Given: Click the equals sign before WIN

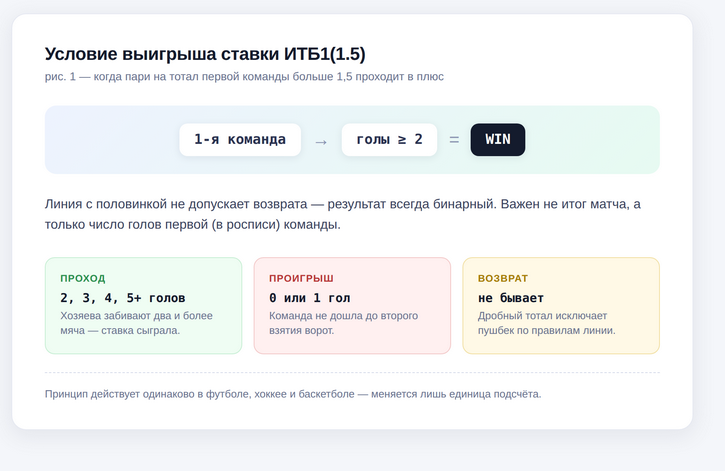Looking at the screenshot, I should 454,140.
